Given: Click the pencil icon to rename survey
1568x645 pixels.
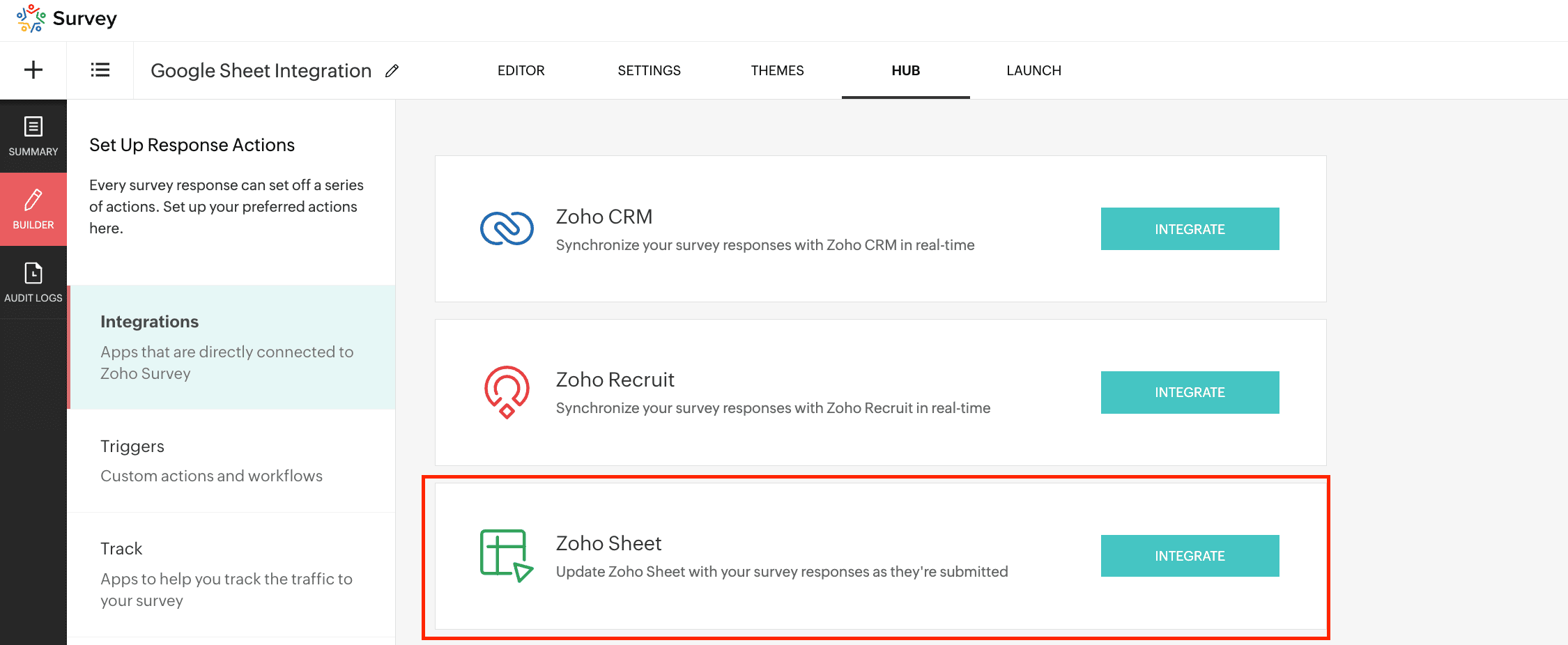Looking at the screenshot, I should pyautogui.click(x=392, y=70).
